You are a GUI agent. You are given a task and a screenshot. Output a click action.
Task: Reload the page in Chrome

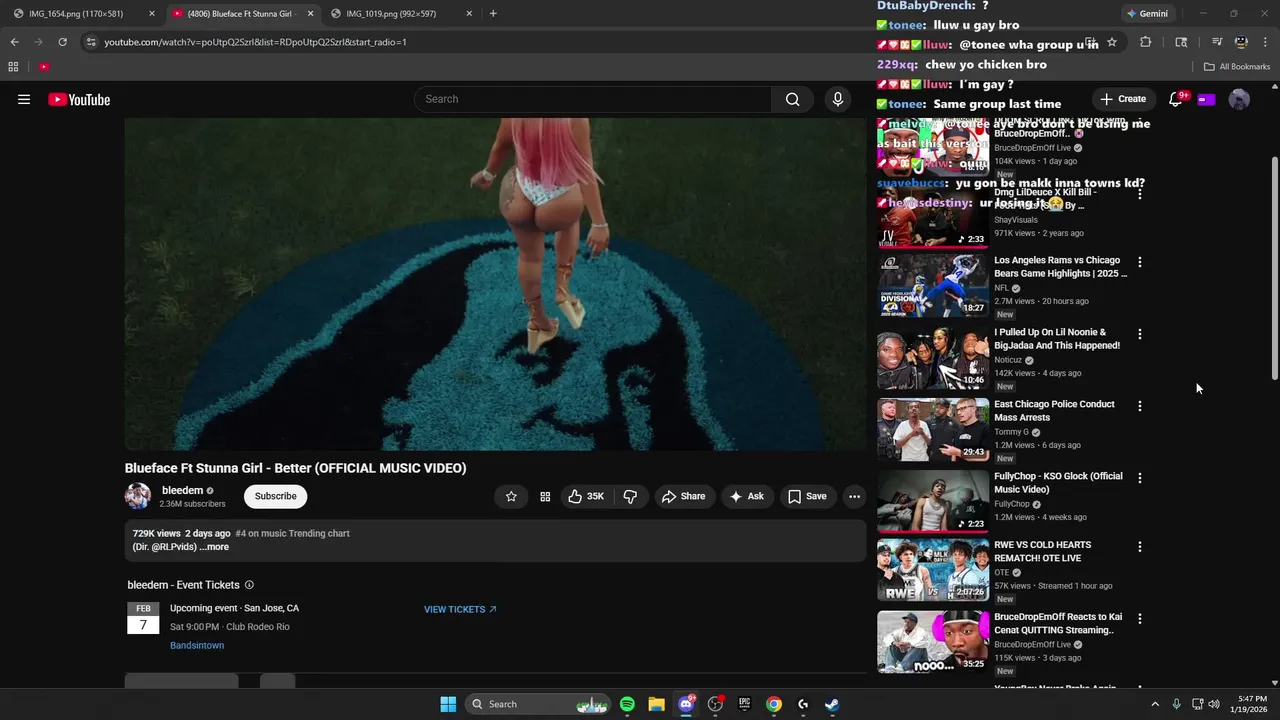coord(62,42)
